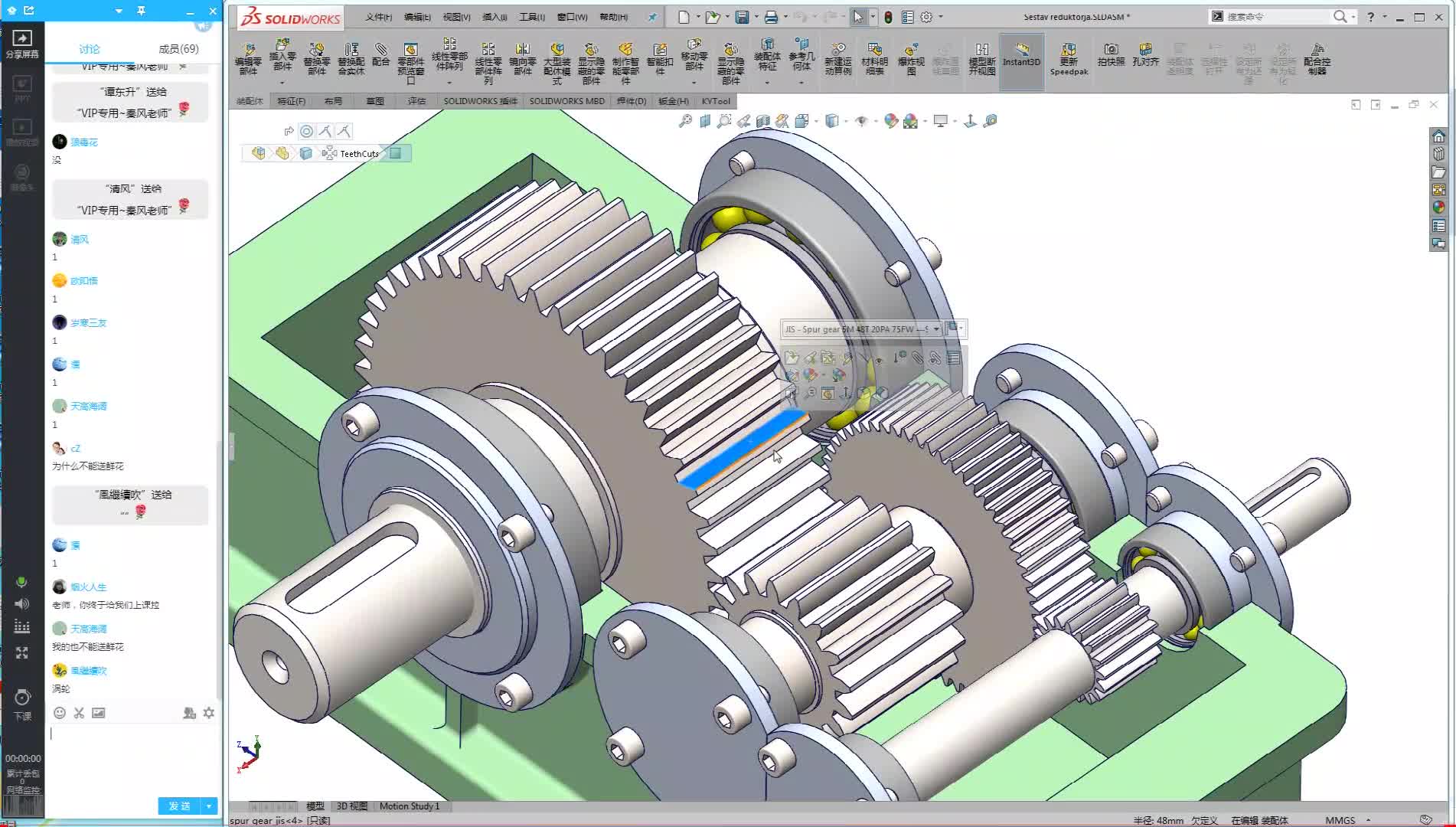Screen dimensions: 1456x827
Task: Toggle the chat microphone mute button
Action: (21, 582)
